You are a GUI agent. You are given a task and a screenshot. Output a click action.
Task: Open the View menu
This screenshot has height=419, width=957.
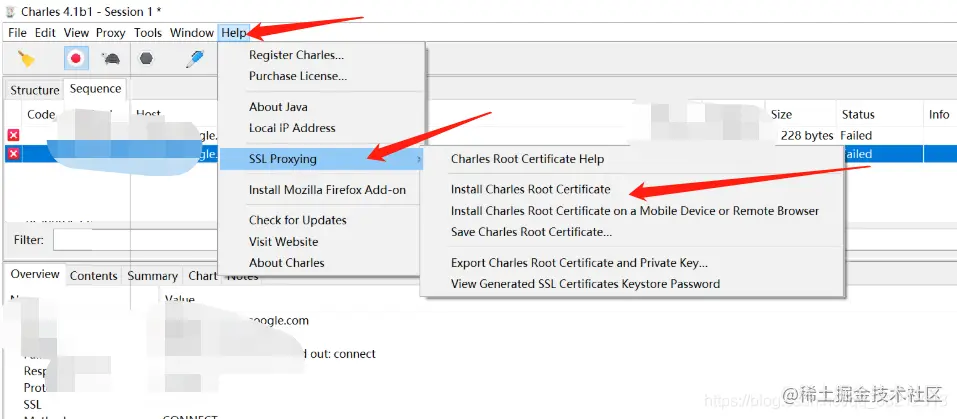[x=76, y=33]
